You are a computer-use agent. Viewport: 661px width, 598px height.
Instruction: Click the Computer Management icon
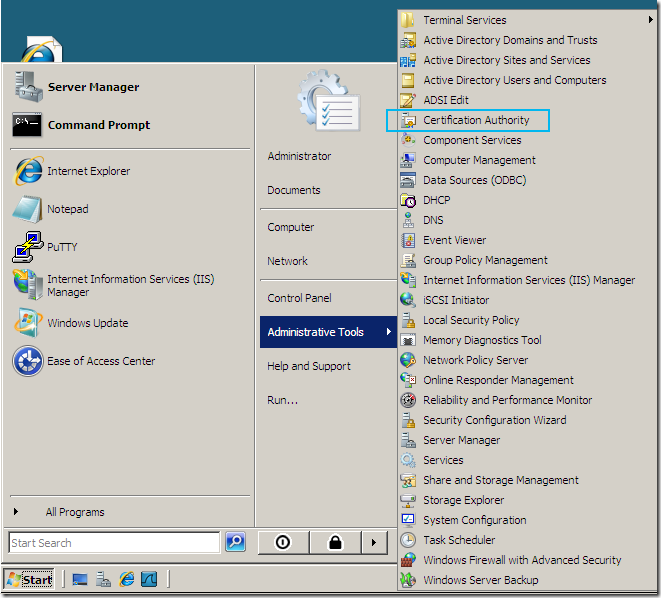point(408,160)
